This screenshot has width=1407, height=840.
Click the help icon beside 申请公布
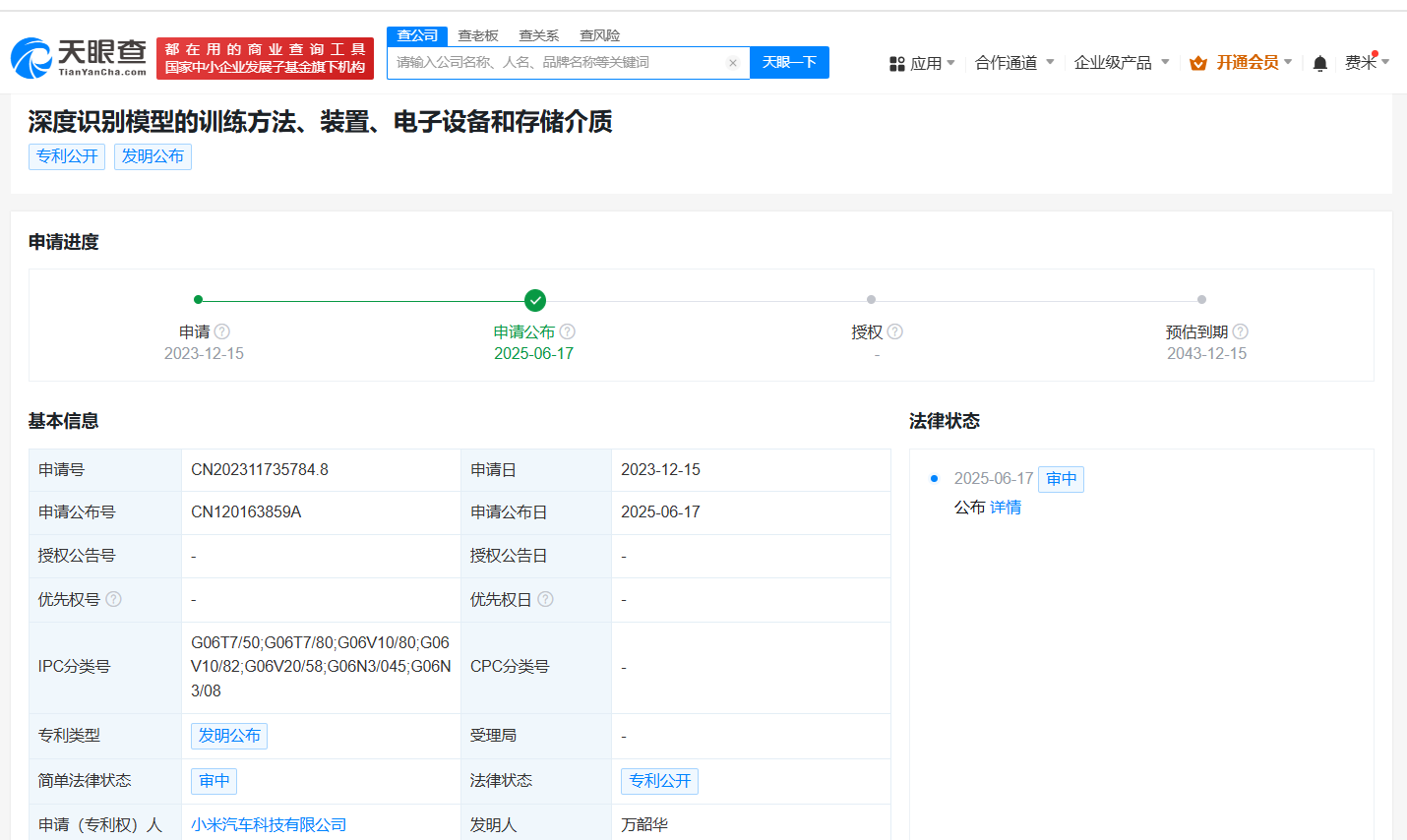568,331
